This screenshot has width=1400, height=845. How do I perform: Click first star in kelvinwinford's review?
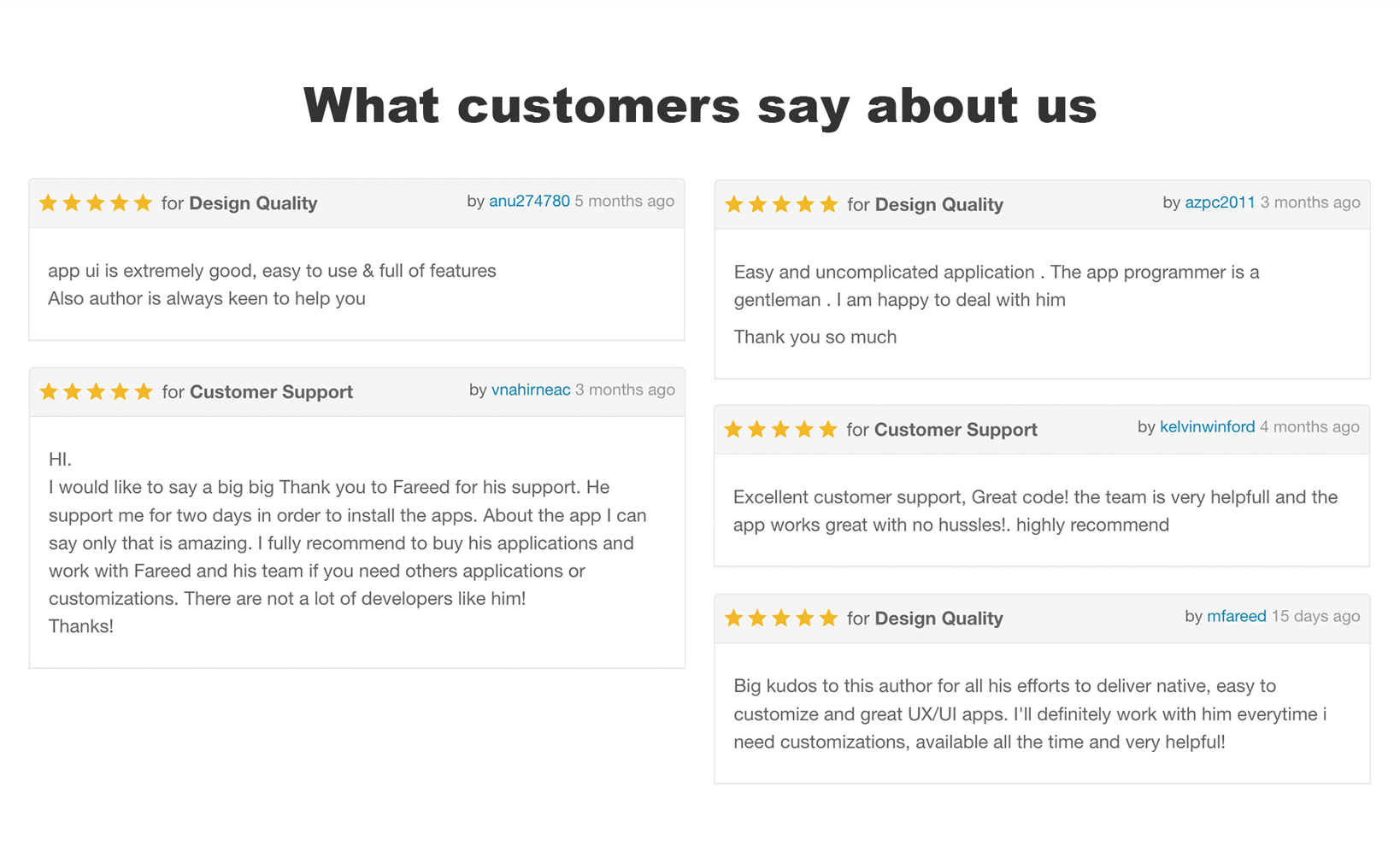pyautogui.click(x=733, y=430)
